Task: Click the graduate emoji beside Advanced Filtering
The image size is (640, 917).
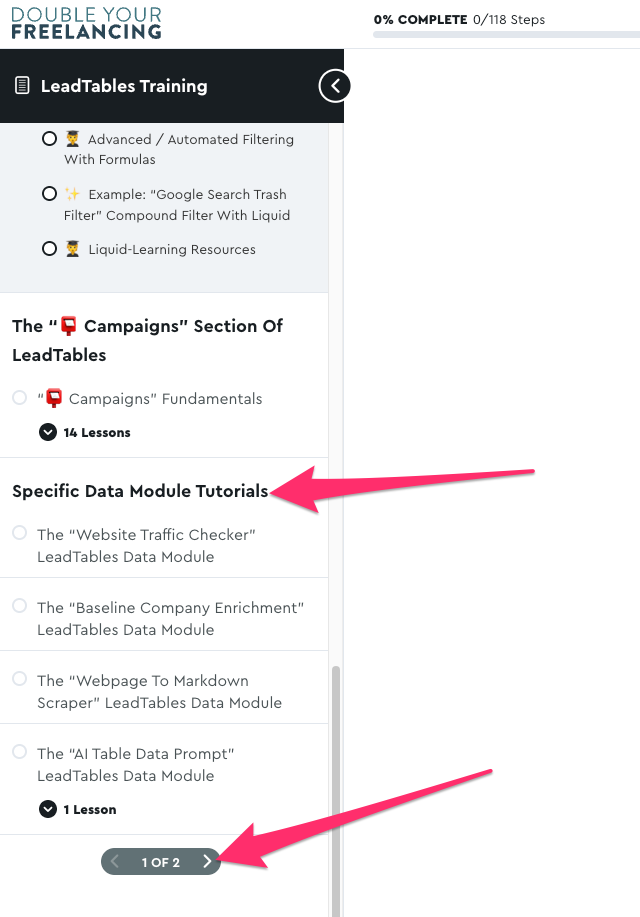Action: tap(73, 139)
